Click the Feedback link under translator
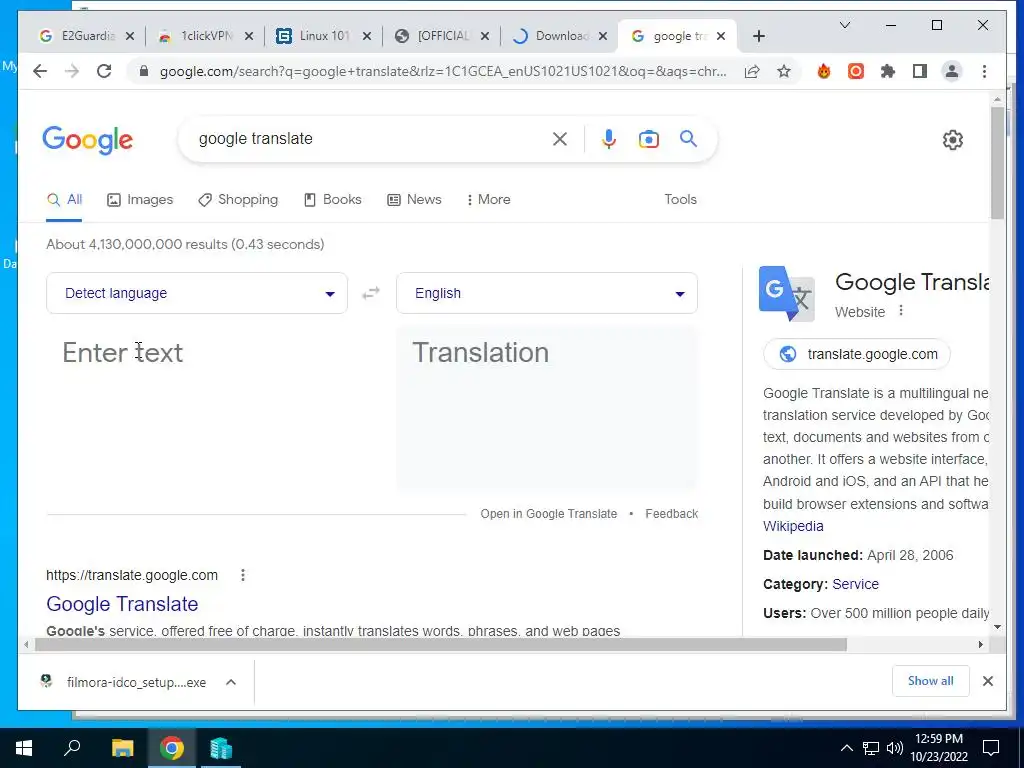Image resolution: width=1024 pixels, height=768 pixels. [x=671, y=514]
